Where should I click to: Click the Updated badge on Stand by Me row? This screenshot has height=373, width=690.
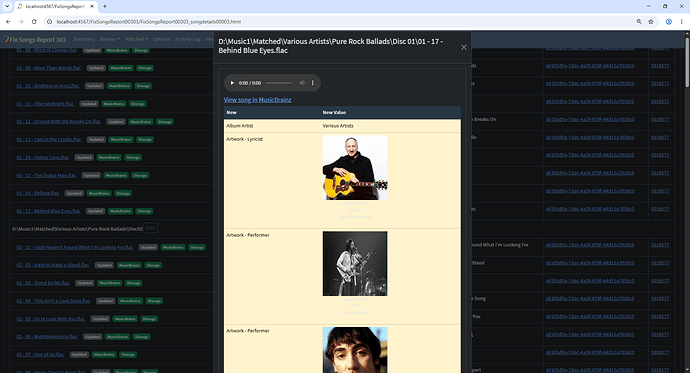click(84, 283)
